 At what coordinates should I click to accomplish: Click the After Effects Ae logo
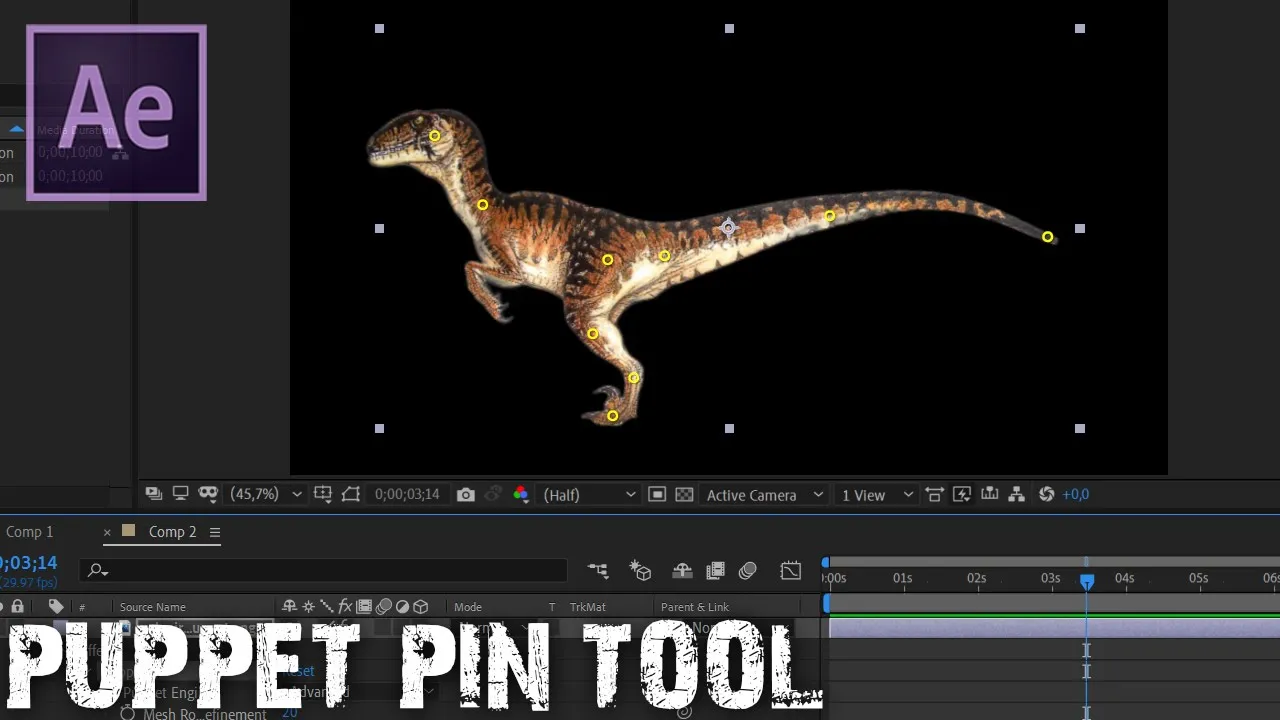116,113
